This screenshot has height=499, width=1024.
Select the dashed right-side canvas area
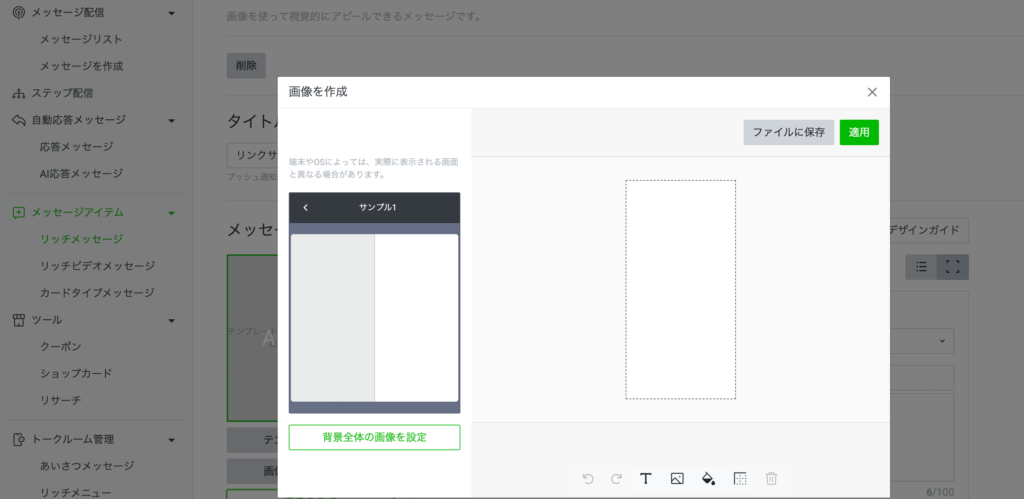click(680, 290)
